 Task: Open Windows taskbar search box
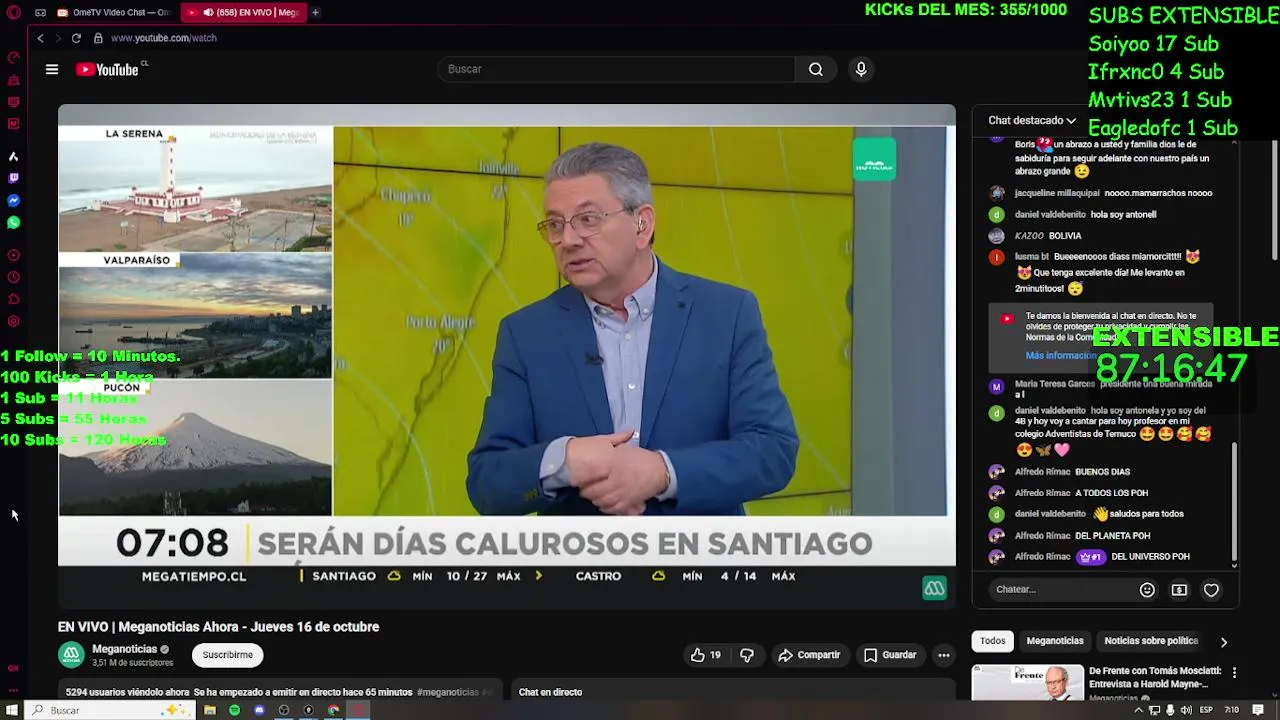(108, 710)
